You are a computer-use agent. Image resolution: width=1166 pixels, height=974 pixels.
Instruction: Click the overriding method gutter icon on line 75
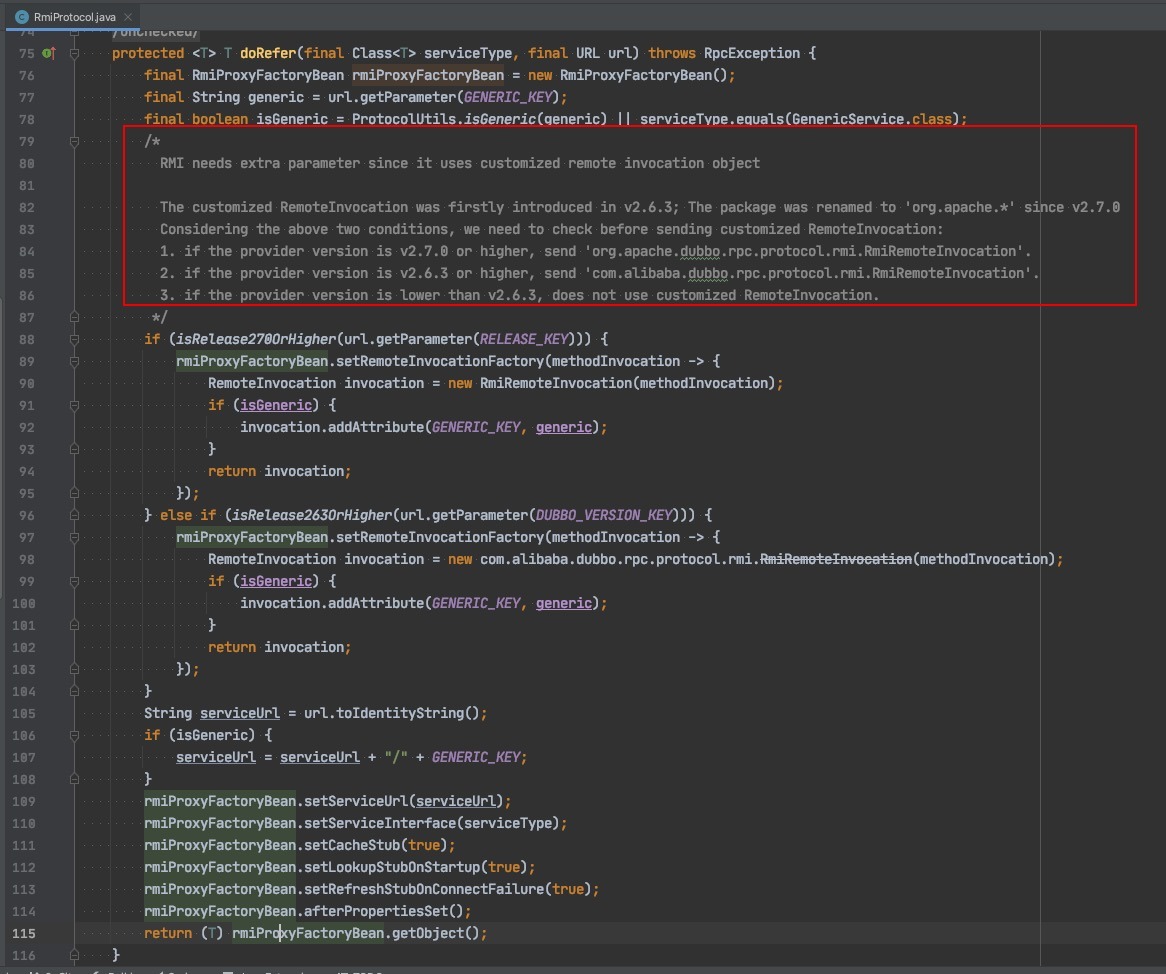[49, 53]
